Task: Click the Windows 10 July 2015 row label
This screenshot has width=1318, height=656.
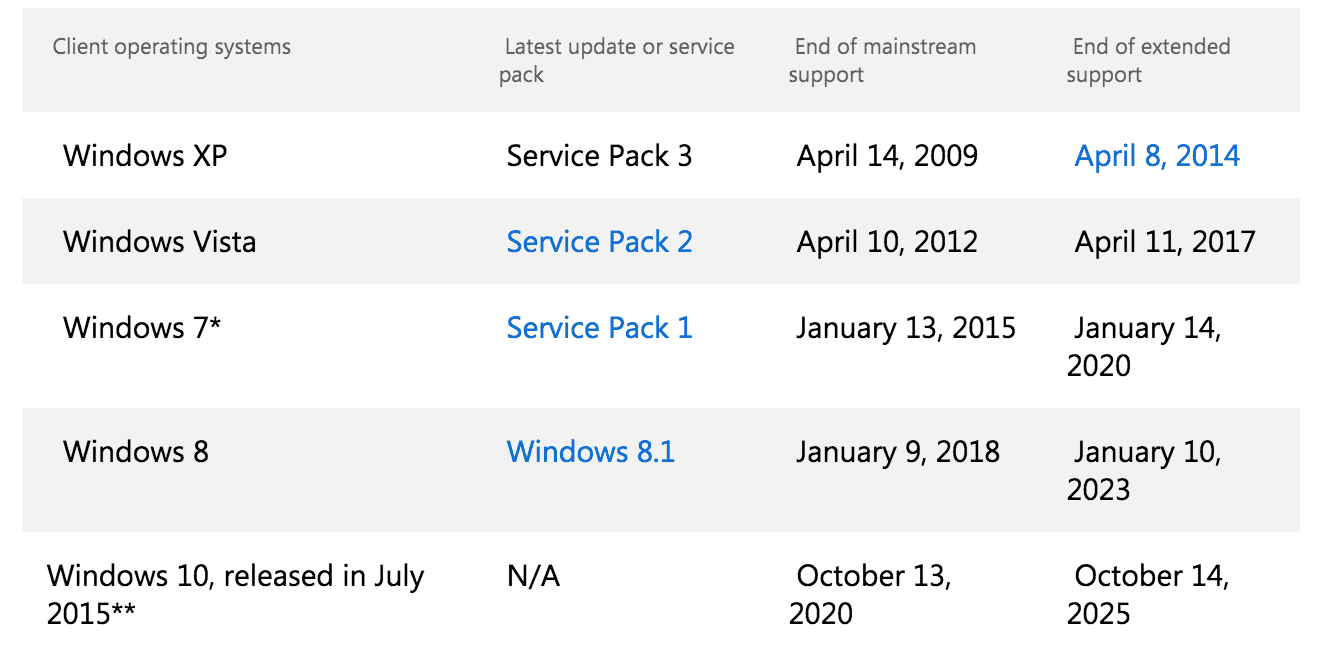Action: click(235, 594)
